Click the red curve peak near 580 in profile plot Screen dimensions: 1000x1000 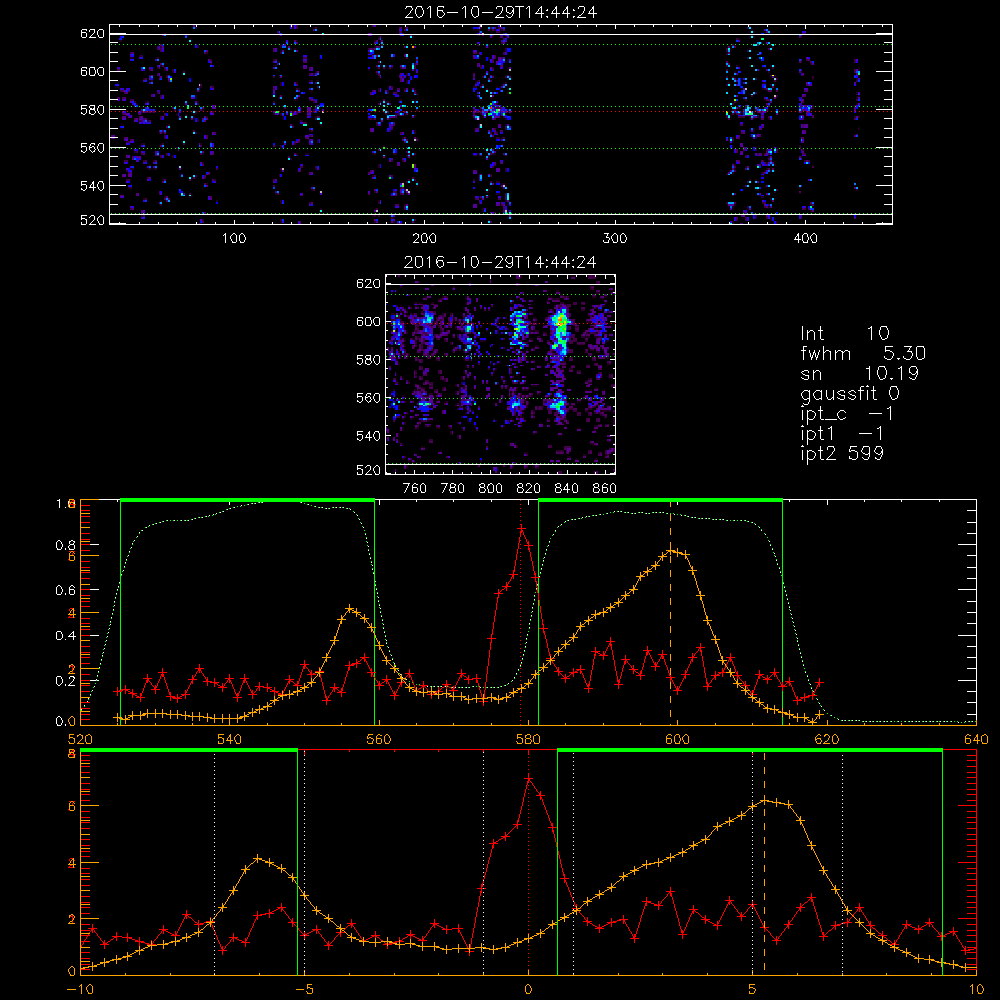click(x=522, y=528)
